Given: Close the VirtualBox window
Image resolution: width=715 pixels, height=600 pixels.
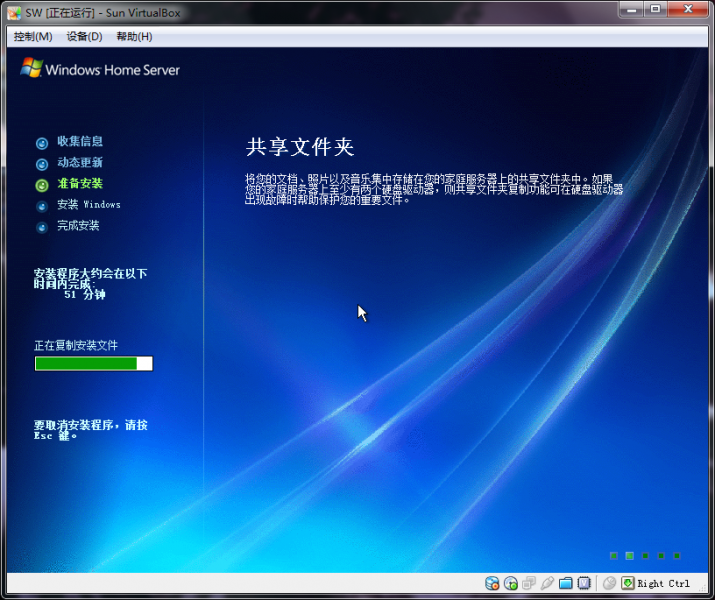Looking at the screenshot, I should coord(688,9).
